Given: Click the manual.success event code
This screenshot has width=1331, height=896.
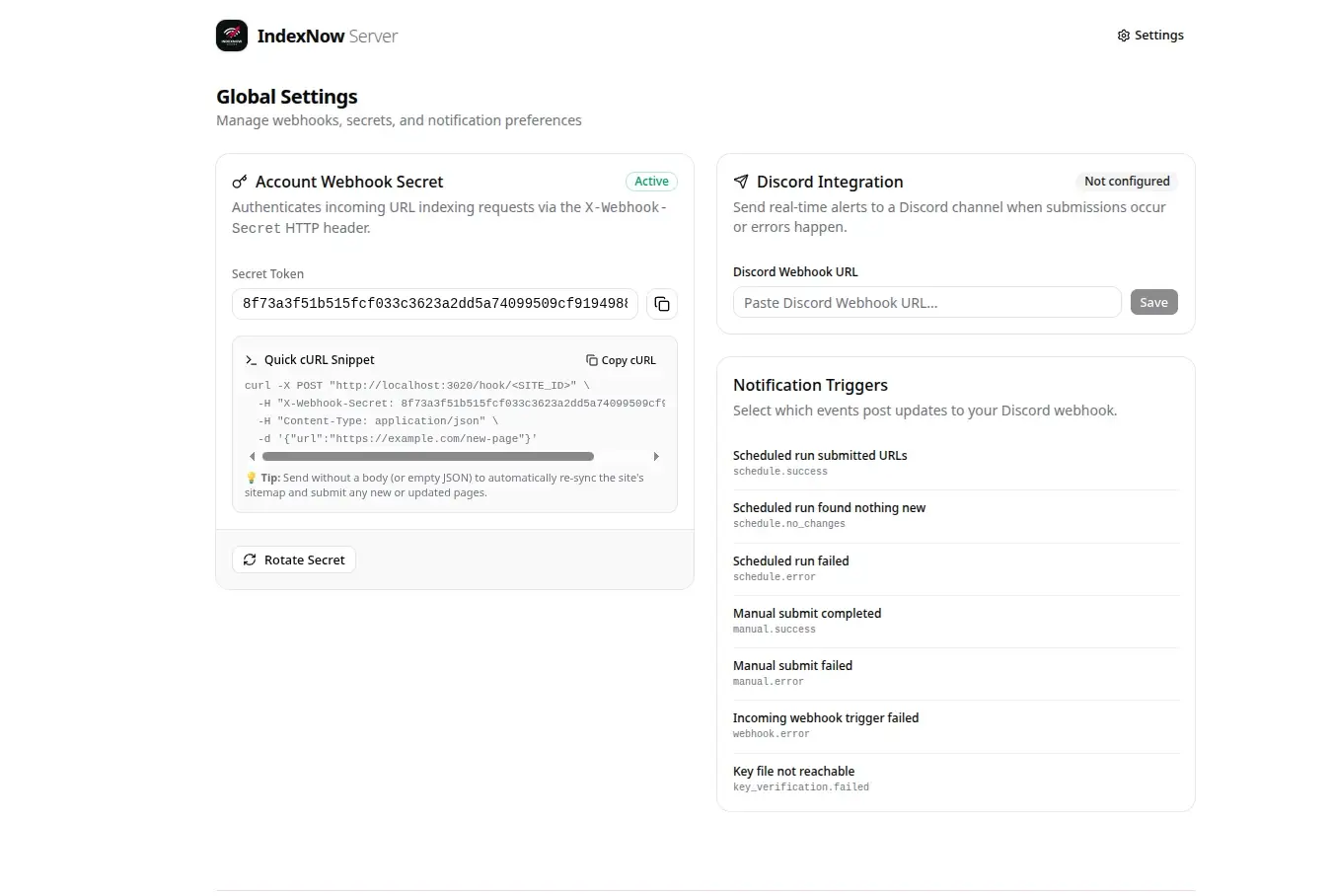Looking at the screenshot, I should pyautogui.click(x=775, y=630).
